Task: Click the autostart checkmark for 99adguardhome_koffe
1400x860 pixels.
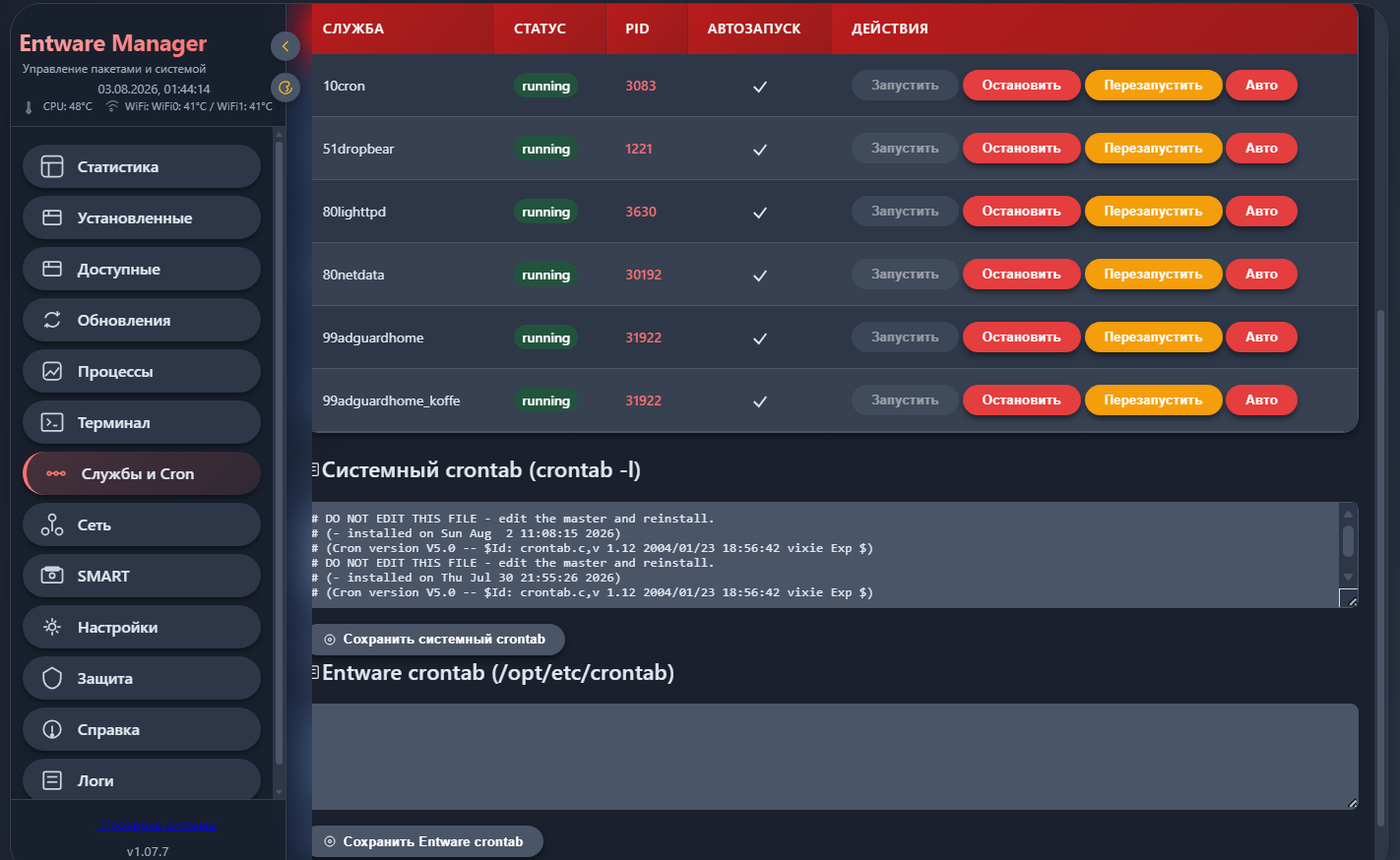Action: [760, 401]
